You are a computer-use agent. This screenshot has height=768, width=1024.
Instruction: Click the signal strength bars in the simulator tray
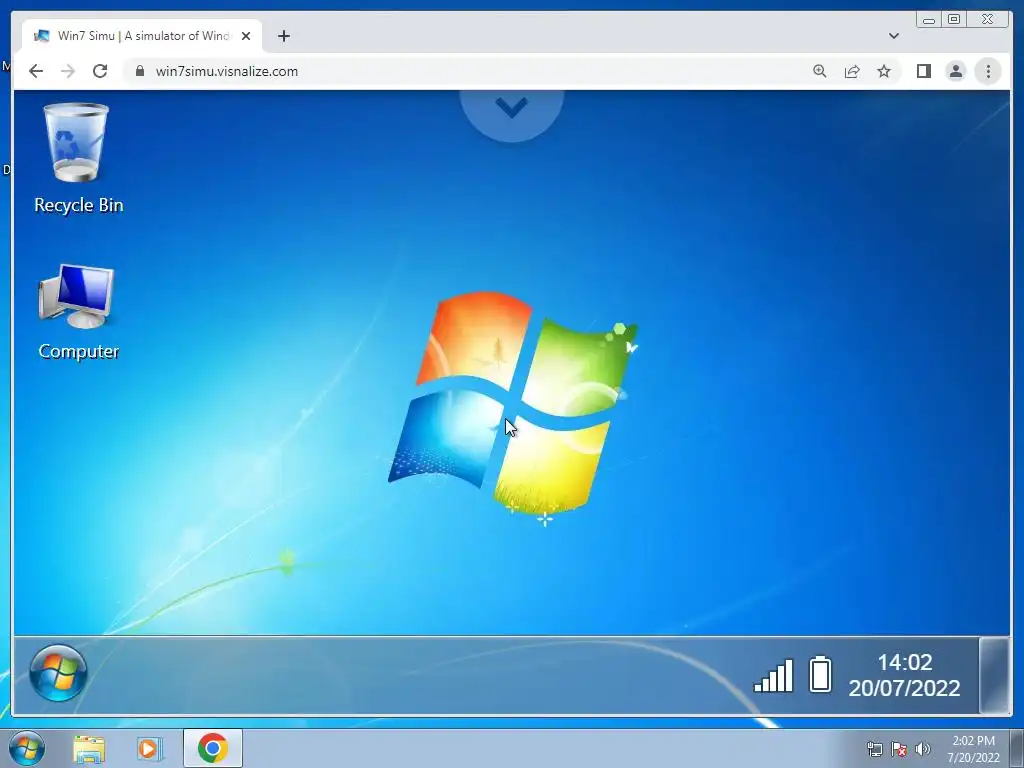(x=773, y=675)
